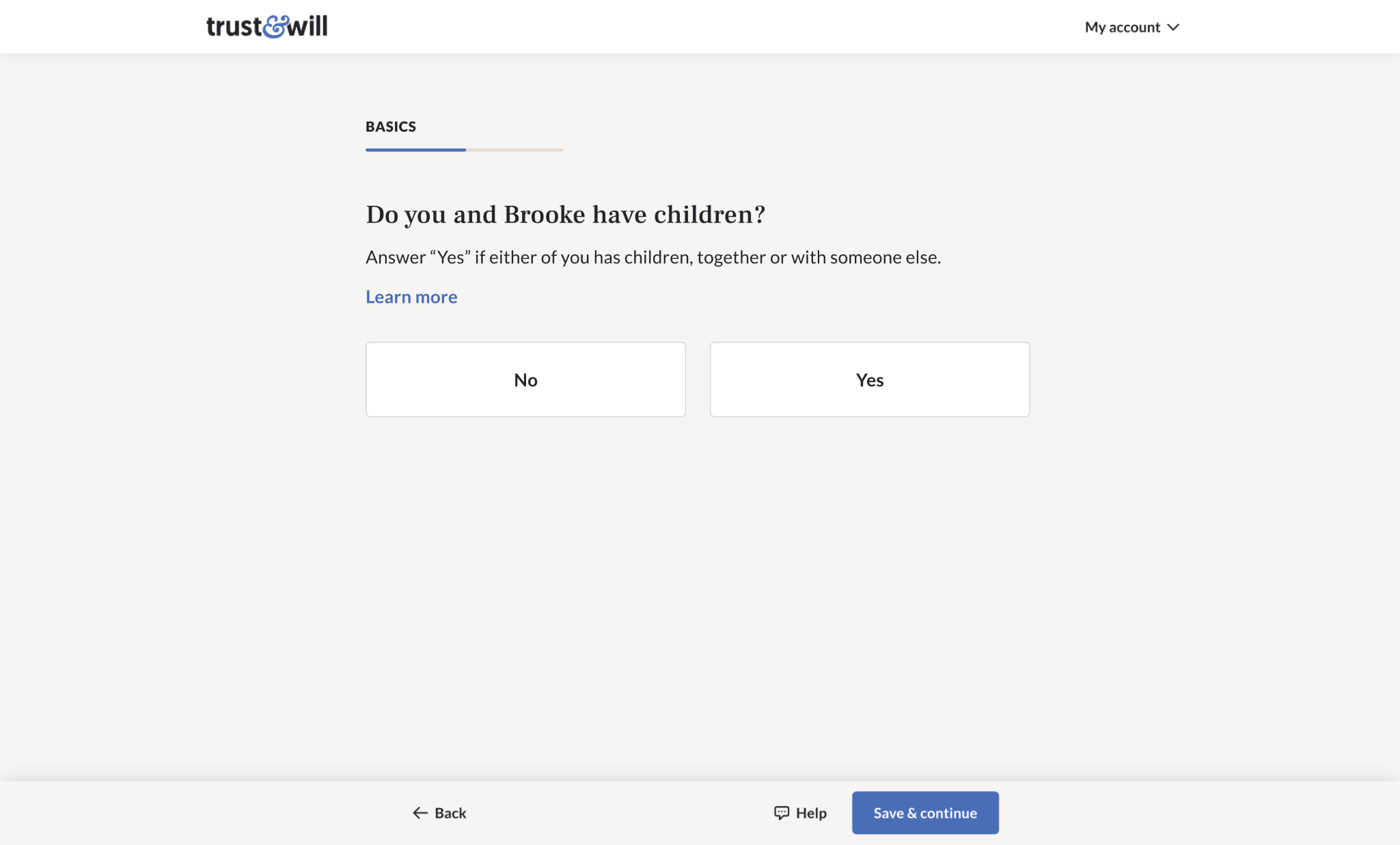The image size is (1400, 845).
Task: Click the speech bubble Help icon
Action: (781, 813)
